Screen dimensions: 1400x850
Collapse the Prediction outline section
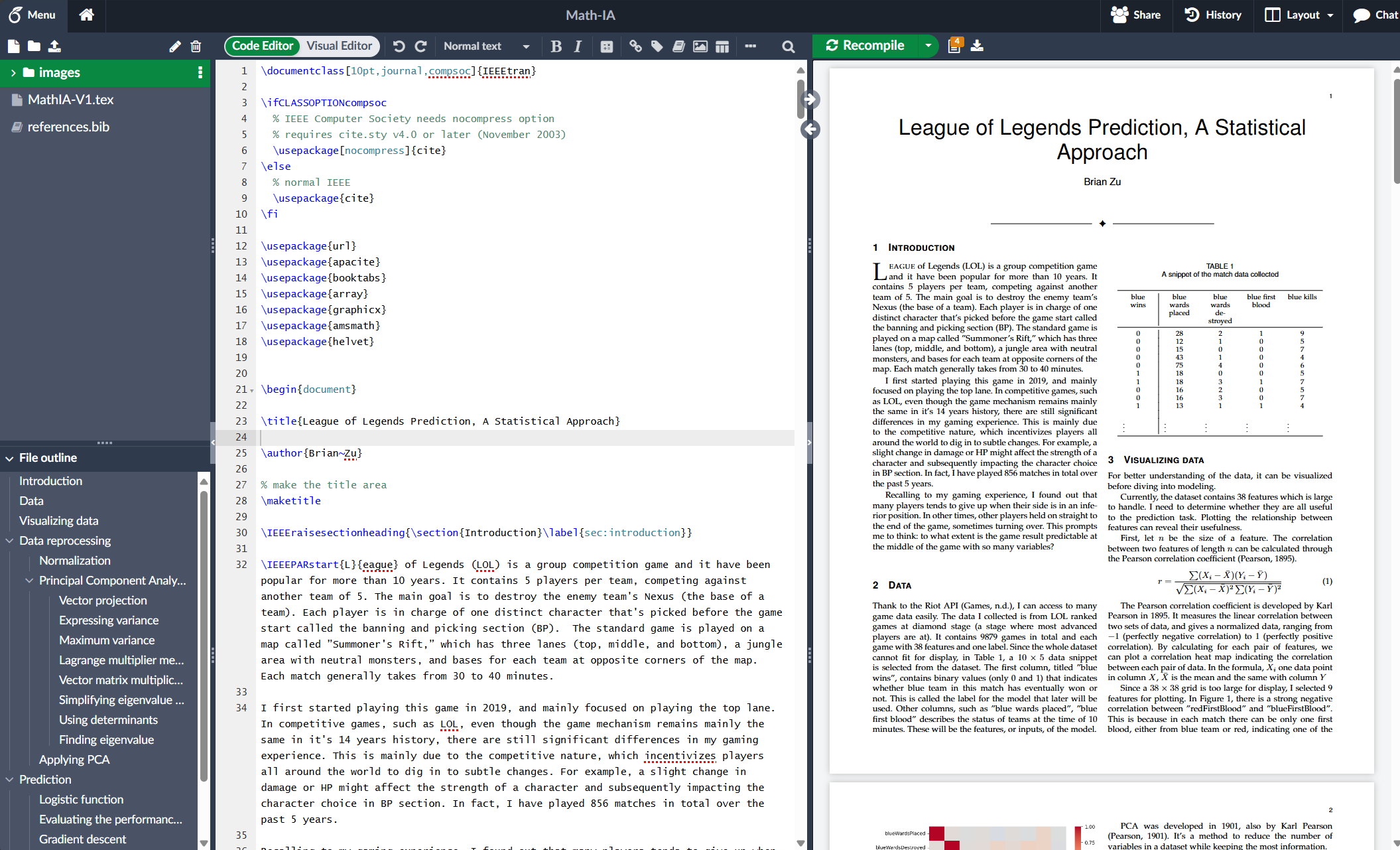click(x=9, y=780)
